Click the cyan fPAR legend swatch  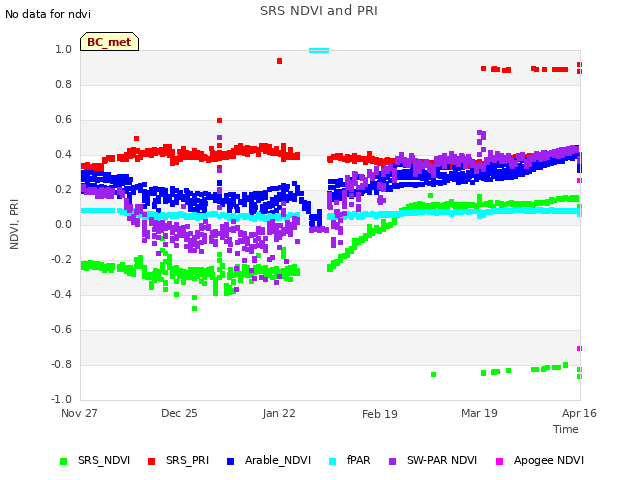click(x=333, y=461)
